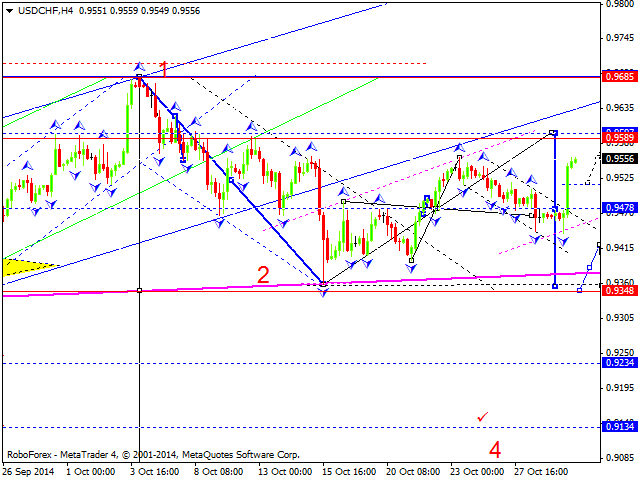
Task: Select the red wave label 4
Action: 495,449
